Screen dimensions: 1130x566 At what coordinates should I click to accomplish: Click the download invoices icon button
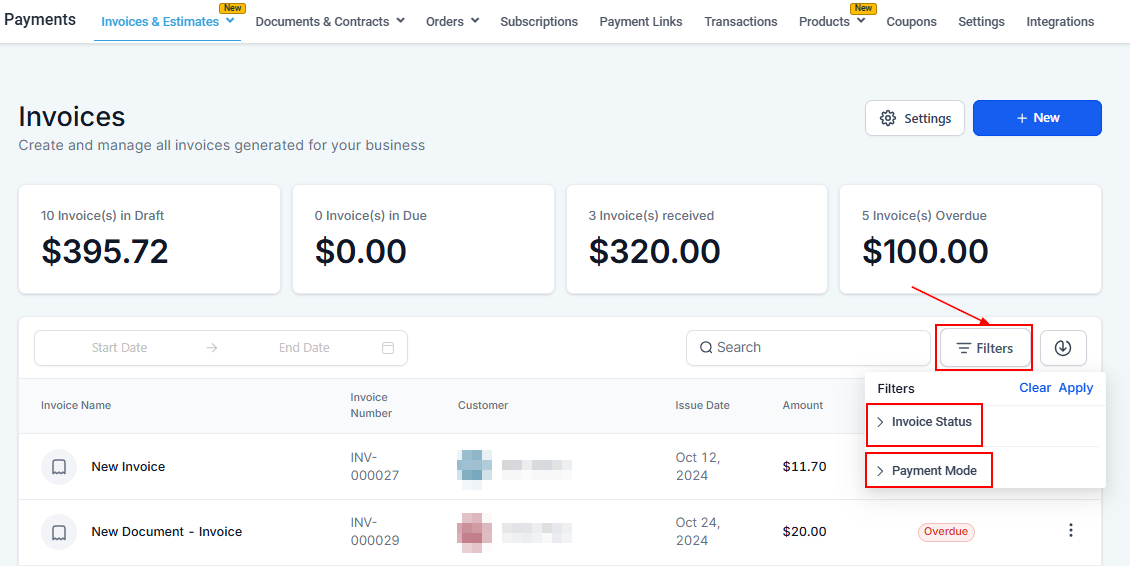coord(1063,348)
